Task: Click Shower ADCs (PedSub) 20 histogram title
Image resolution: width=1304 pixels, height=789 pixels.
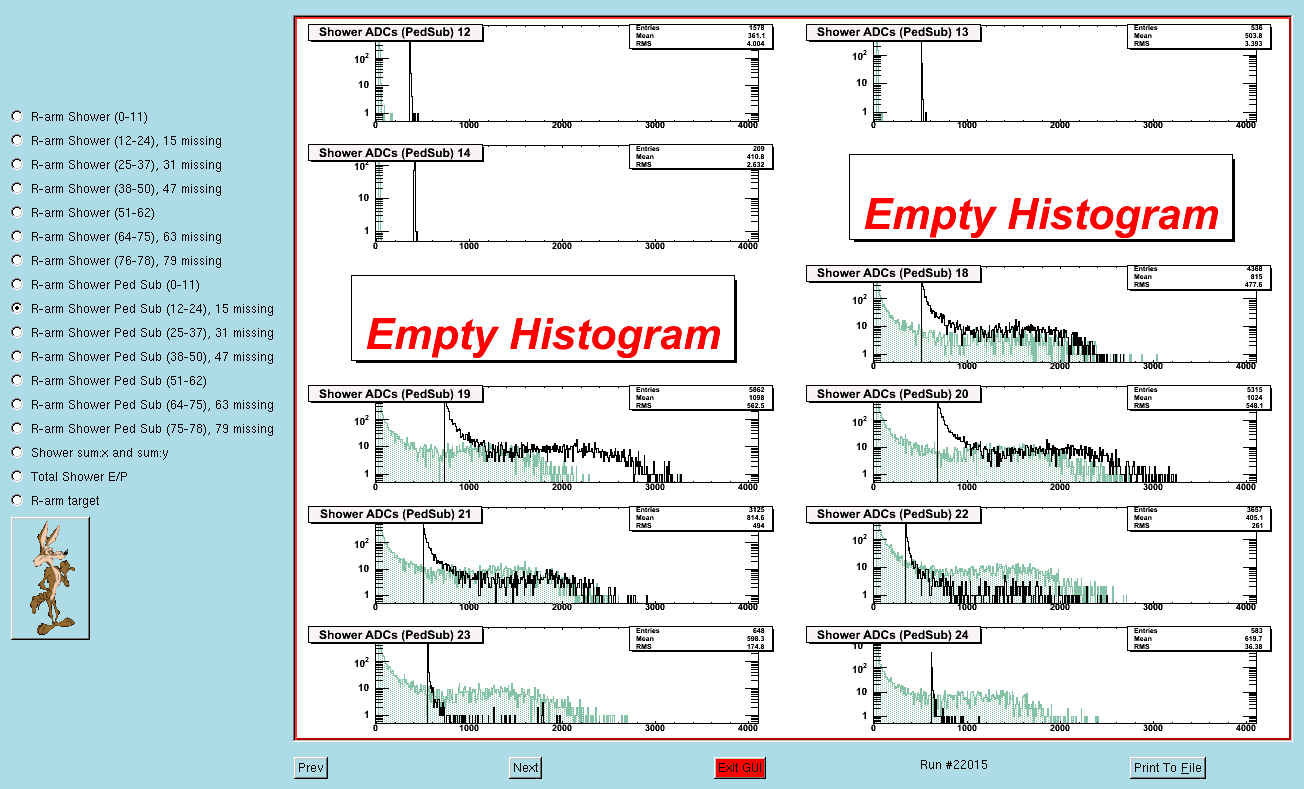Action: coord(893,394)
